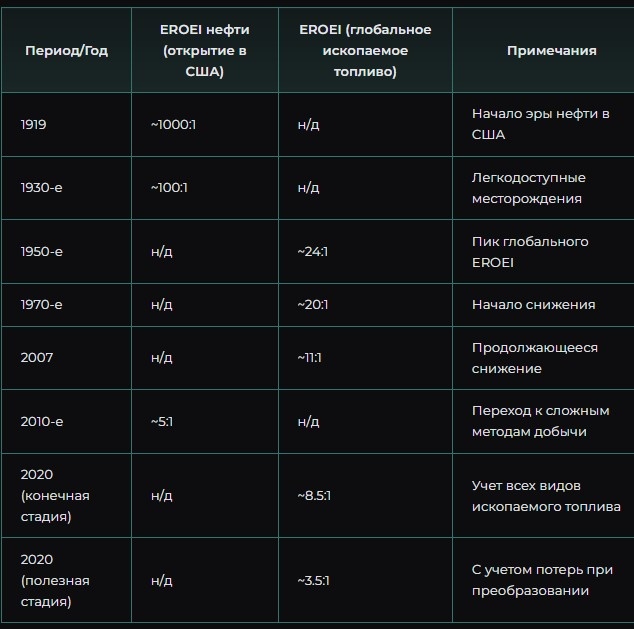Click the '~11:1' value for 2007
Screen dimensions: 634x629
tap(310, 358)
